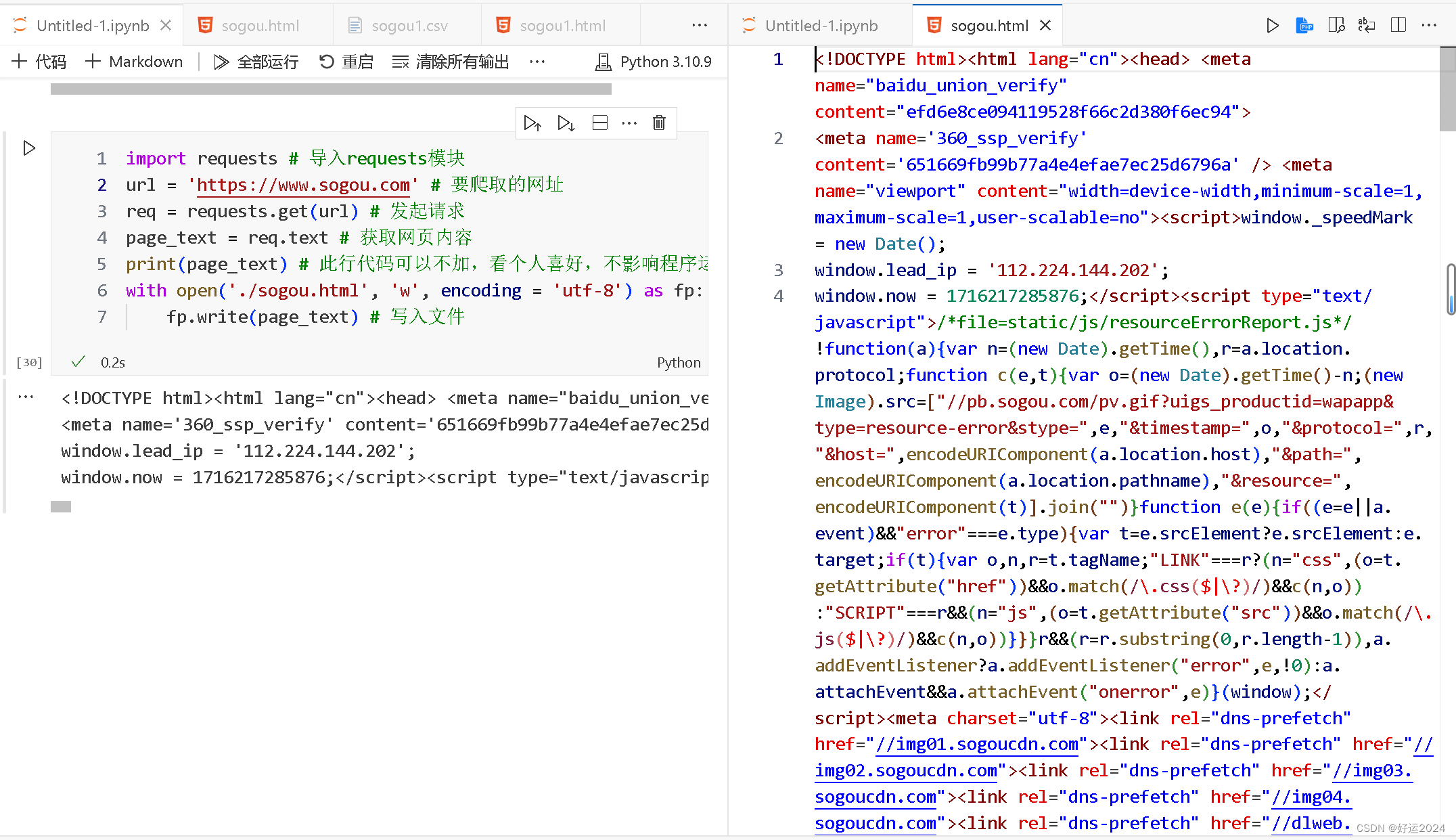Run the code cell with play button

click(29, 148)
